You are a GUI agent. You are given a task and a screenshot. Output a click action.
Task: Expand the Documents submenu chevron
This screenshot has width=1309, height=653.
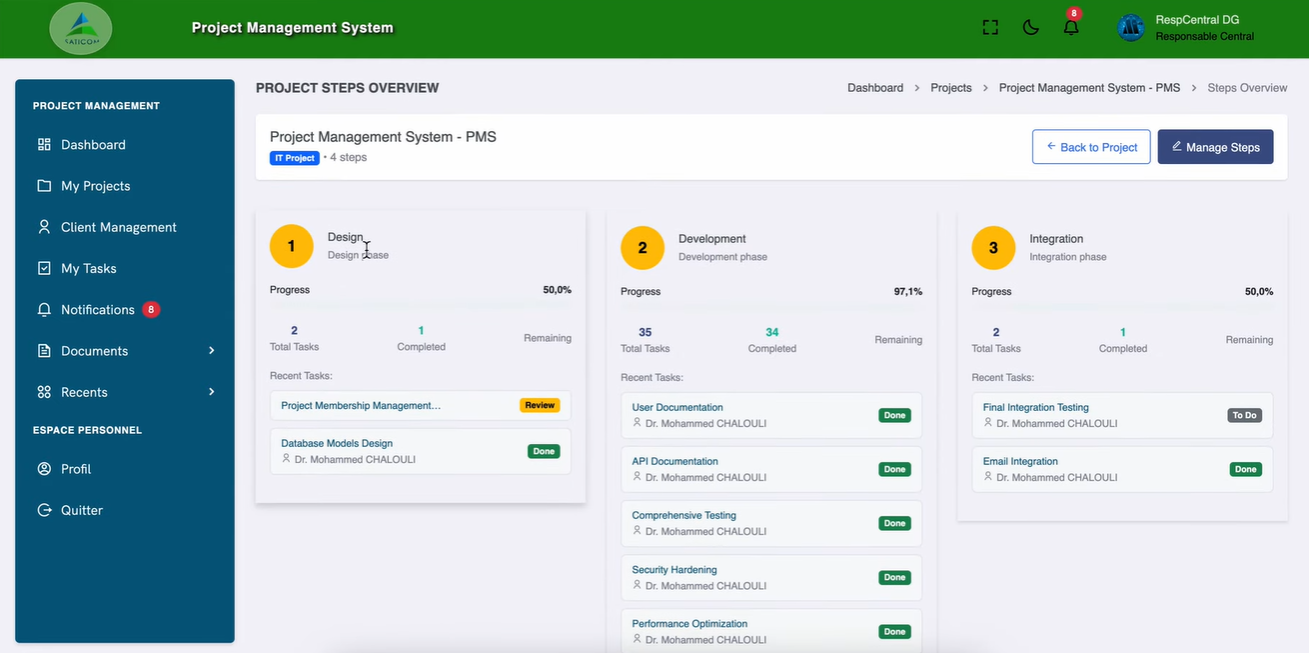211,351
